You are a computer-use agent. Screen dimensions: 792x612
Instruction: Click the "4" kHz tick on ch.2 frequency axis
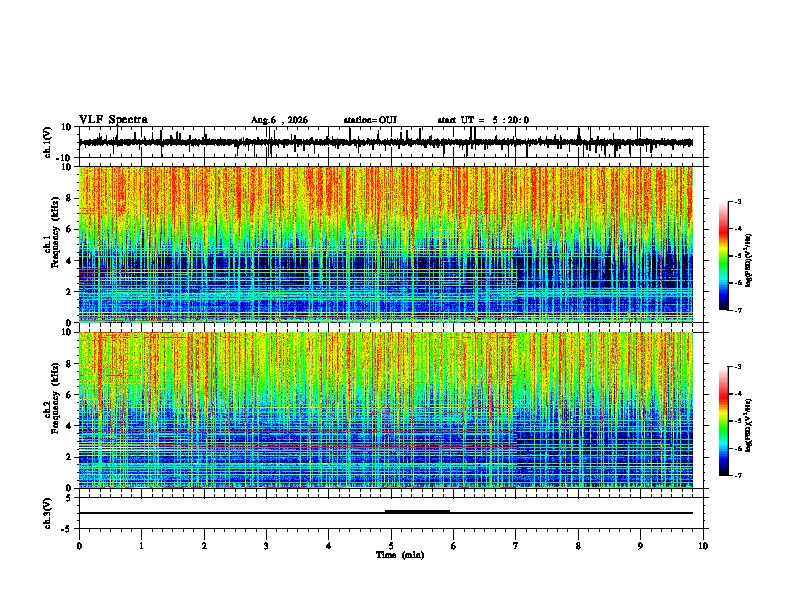point(70,426)
